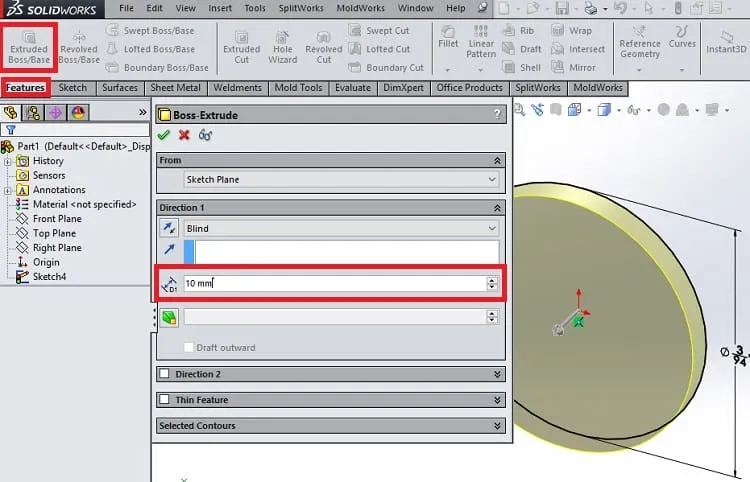Expand the History tree node
Image resolution: width=750 pixels, height=482 pixels.
coord(7,162)
